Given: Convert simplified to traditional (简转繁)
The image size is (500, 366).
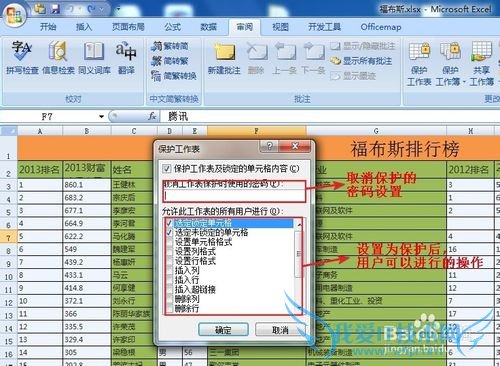Looking at the screenshot, I should point(170,61).
